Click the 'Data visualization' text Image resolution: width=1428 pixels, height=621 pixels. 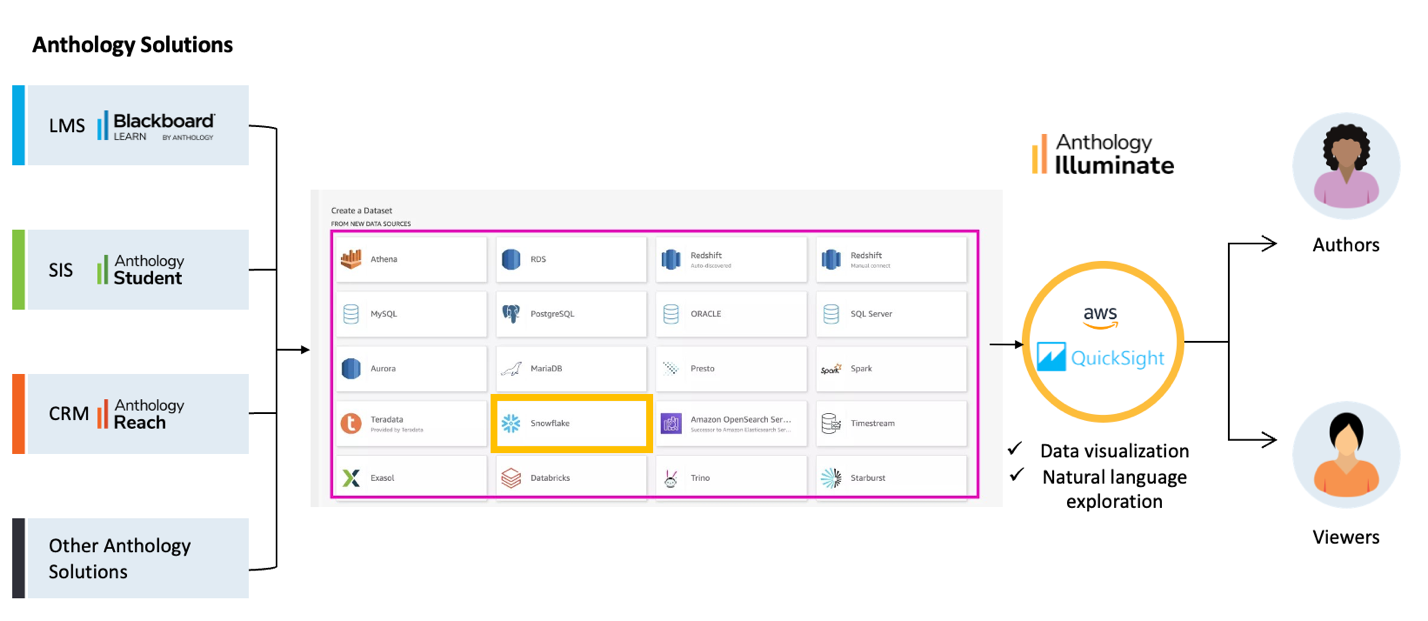(1115, 451)
